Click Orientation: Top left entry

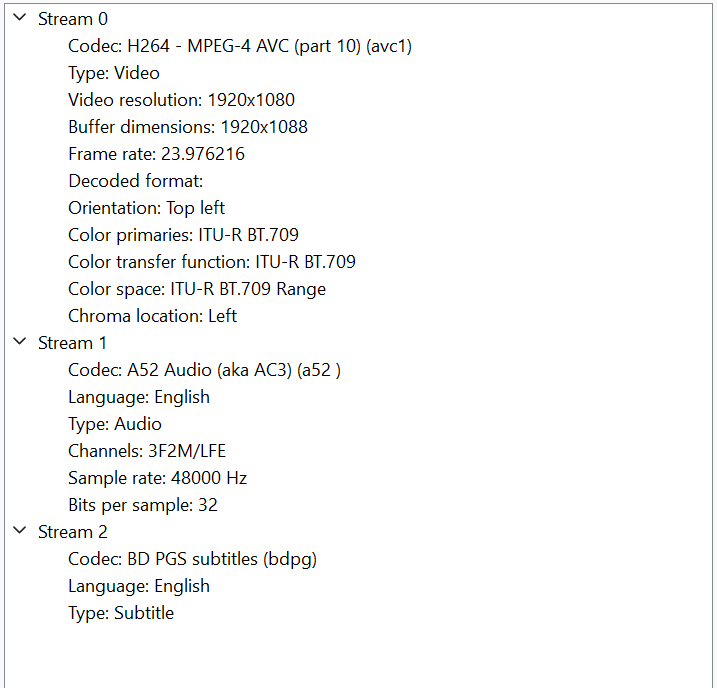pos(146,208)
